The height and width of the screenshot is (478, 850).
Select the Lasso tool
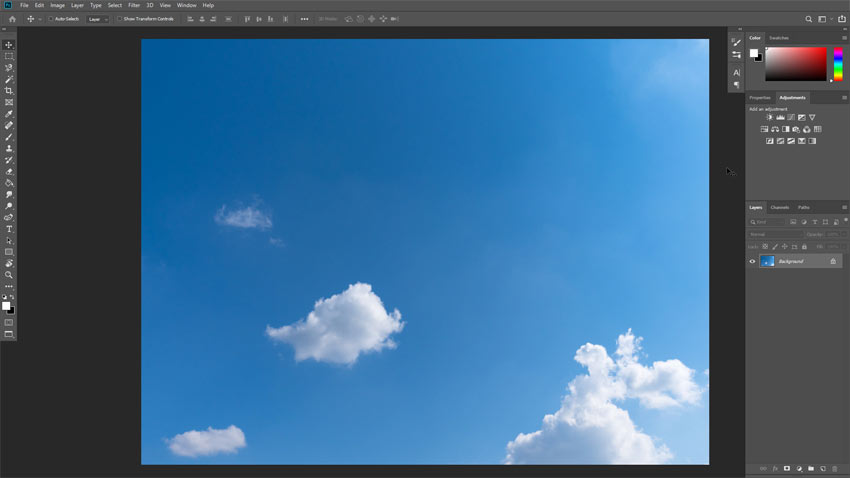coord(9,68)
